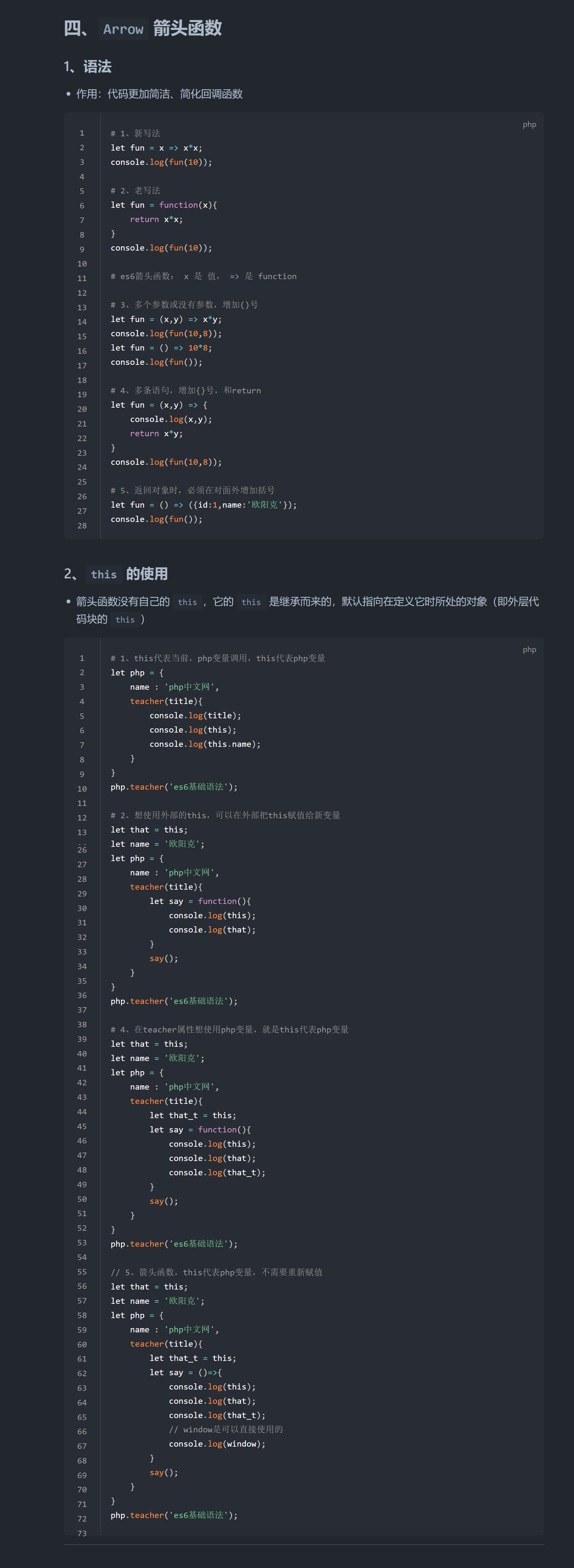Click code line 'let fun = function(x){'
574x1568 pixels.
164,205
